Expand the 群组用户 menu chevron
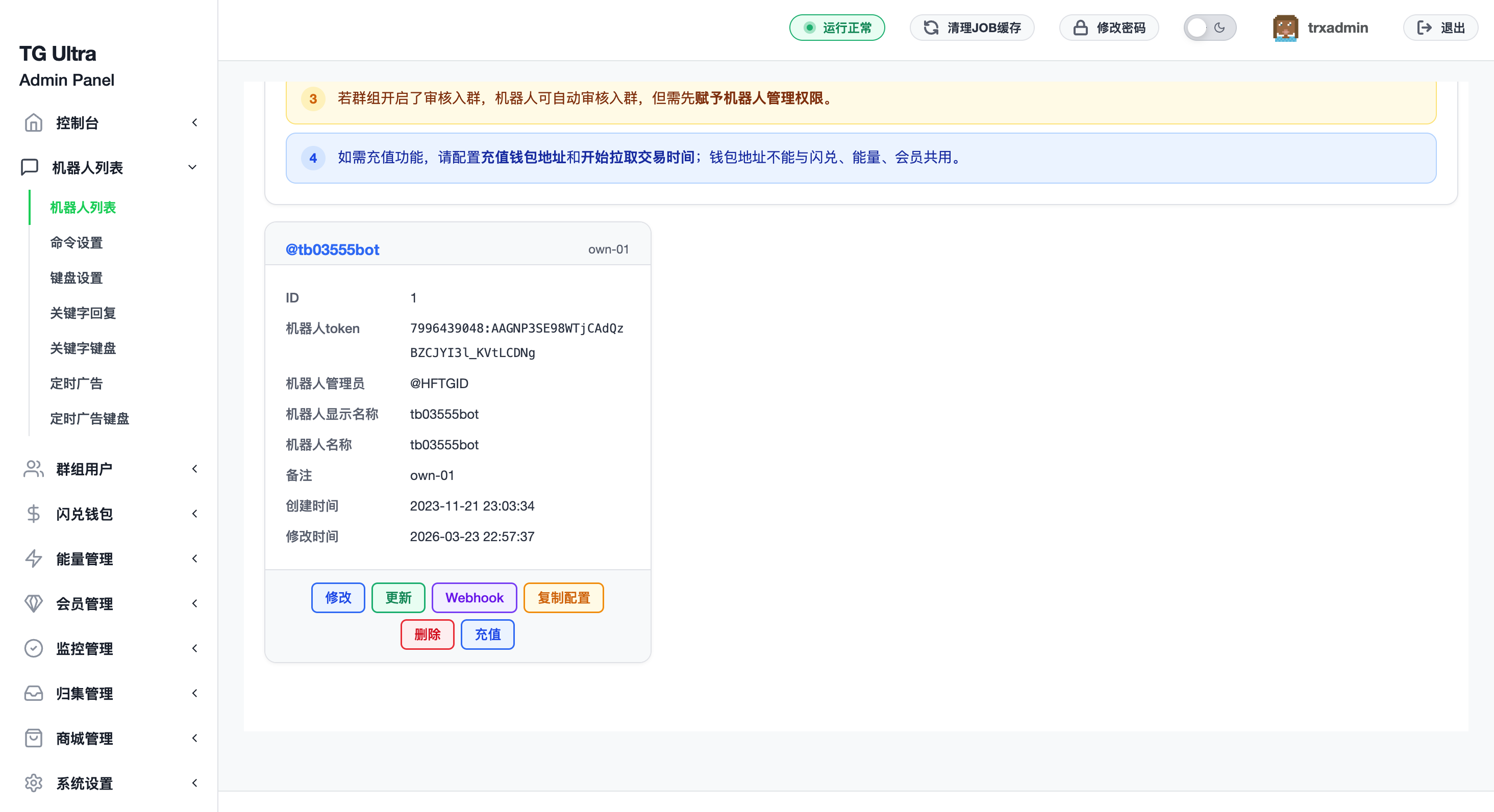Screen dimensions: 1494x812 pos(194,468)
